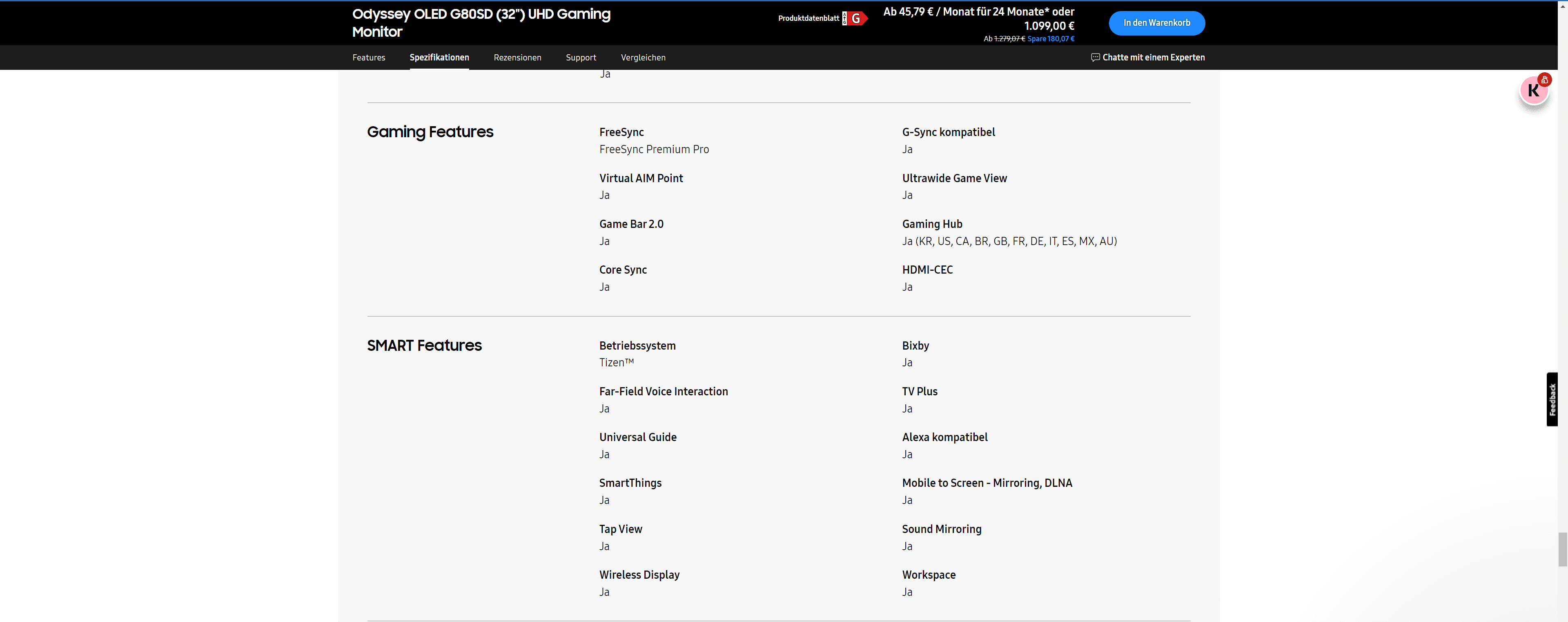Select the Spezifikationen tab
Screen dimensions: 1568x622
439,57
